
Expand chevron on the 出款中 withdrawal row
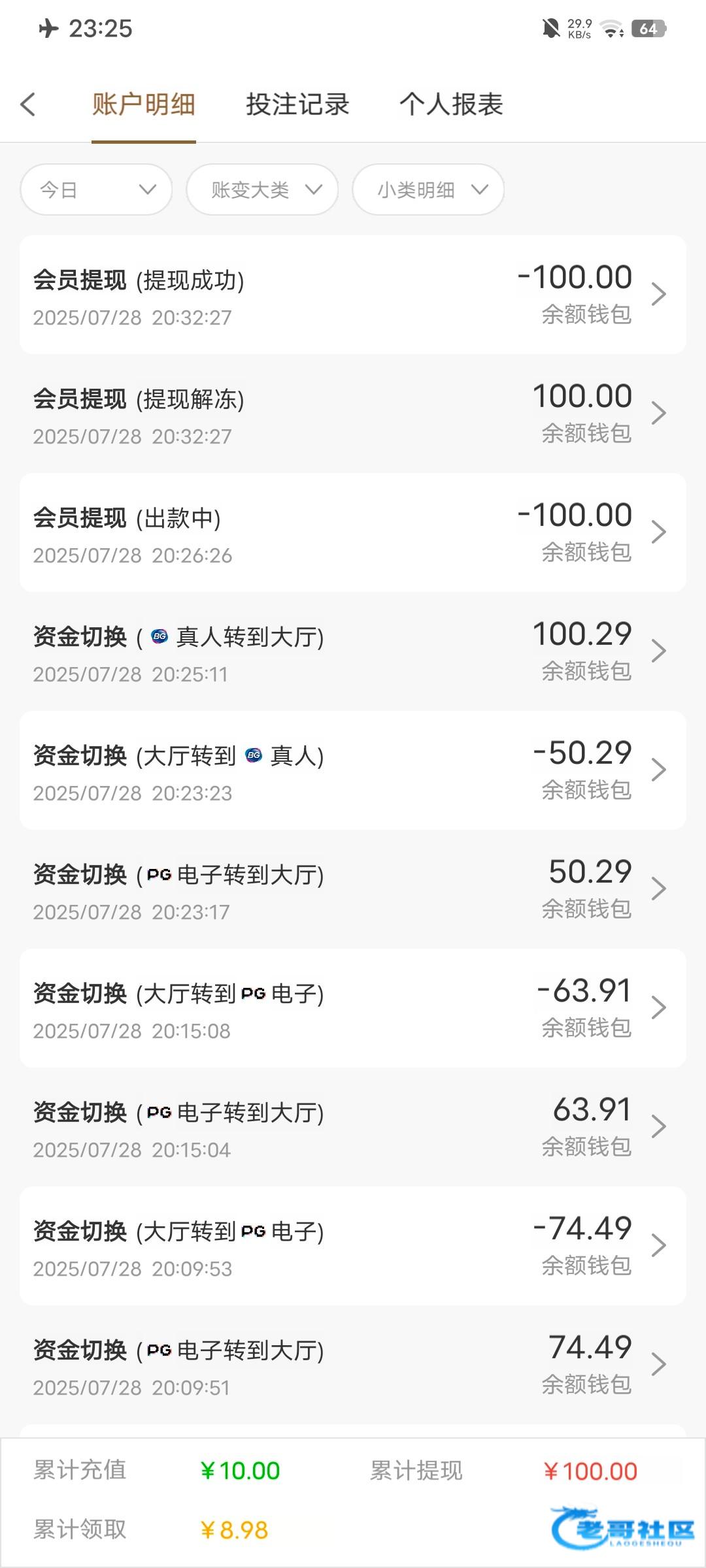pyautogui.click(x=658, y=532)
